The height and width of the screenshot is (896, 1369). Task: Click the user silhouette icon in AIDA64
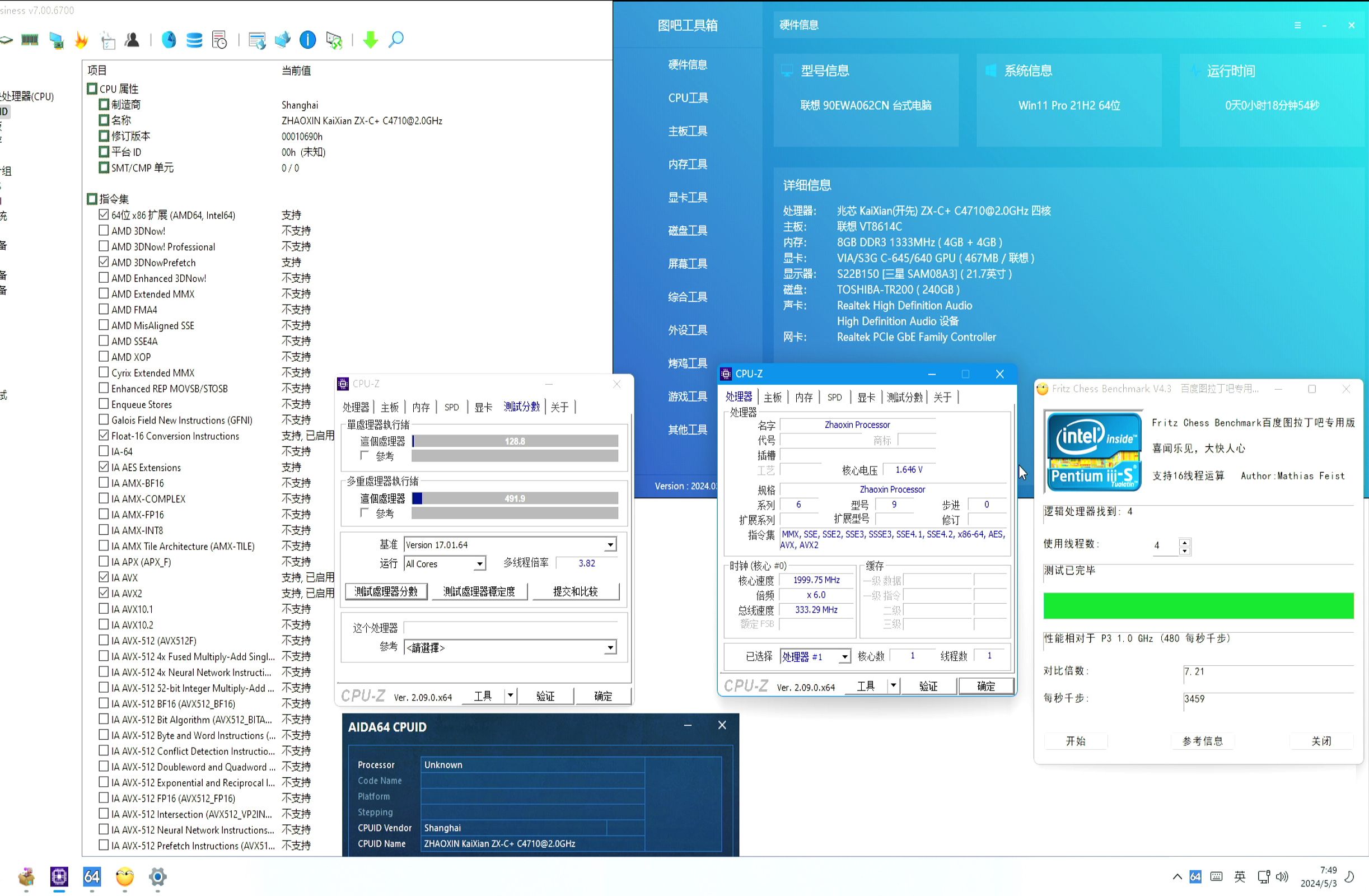pos(132,40)
